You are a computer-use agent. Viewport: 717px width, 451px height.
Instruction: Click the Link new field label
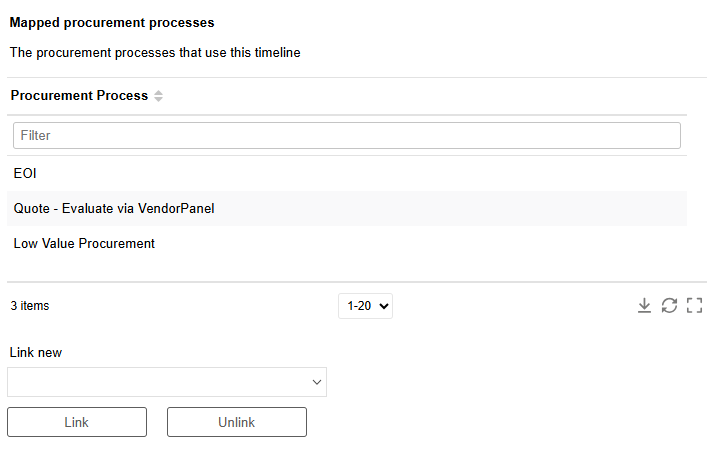coord(36,353)
